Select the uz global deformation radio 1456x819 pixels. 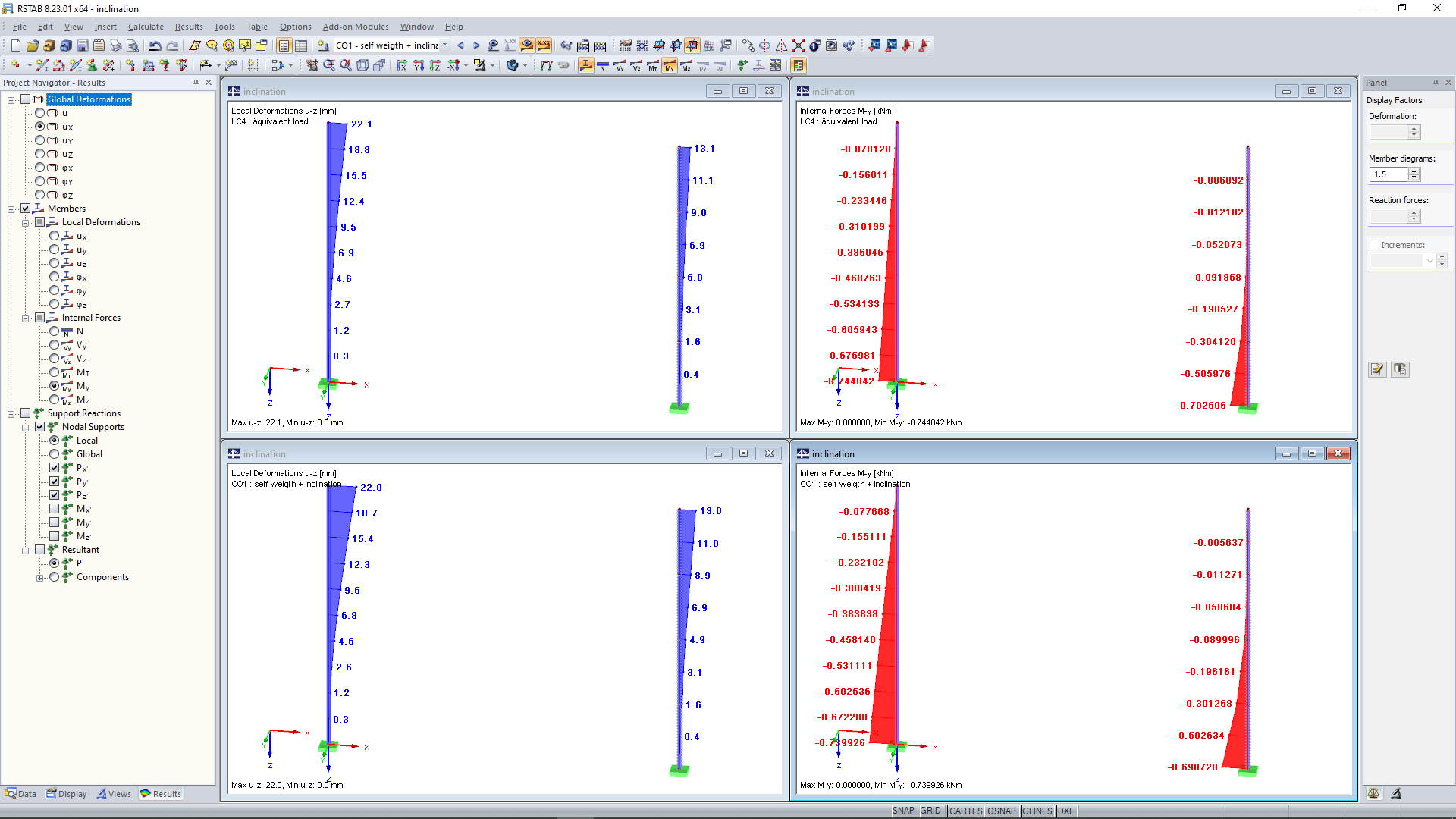tap(40, 154)
